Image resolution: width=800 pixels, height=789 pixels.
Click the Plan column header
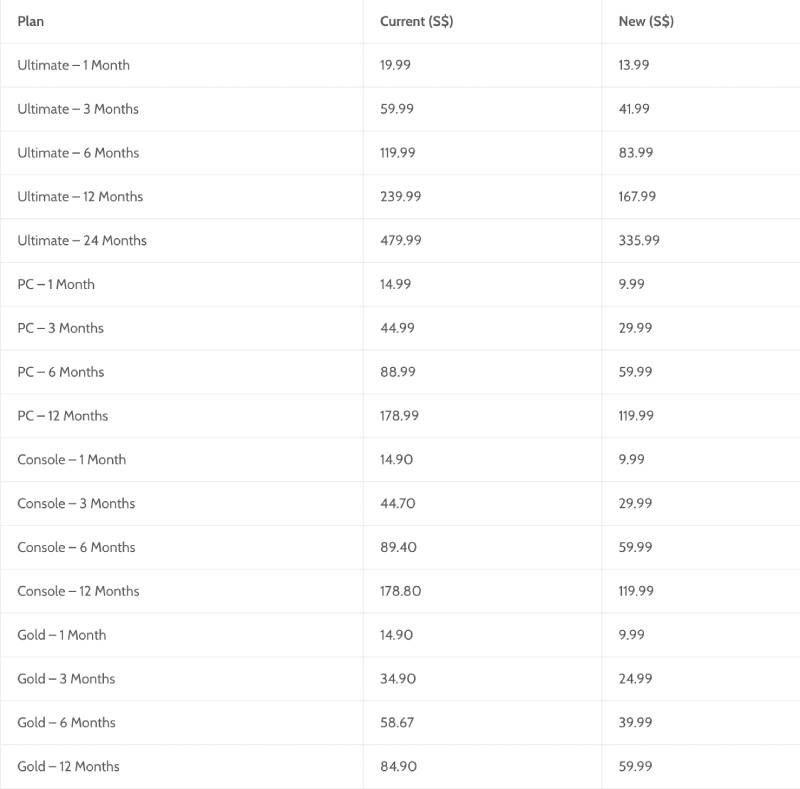point(31,21)
